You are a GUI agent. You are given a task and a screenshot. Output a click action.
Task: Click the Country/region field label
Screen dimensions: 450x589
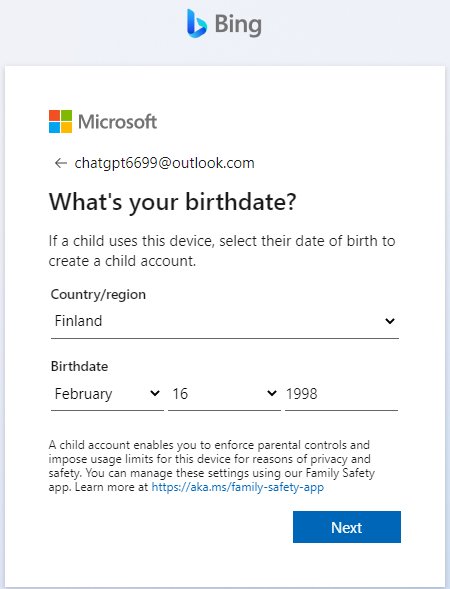(x=98, y=294)
